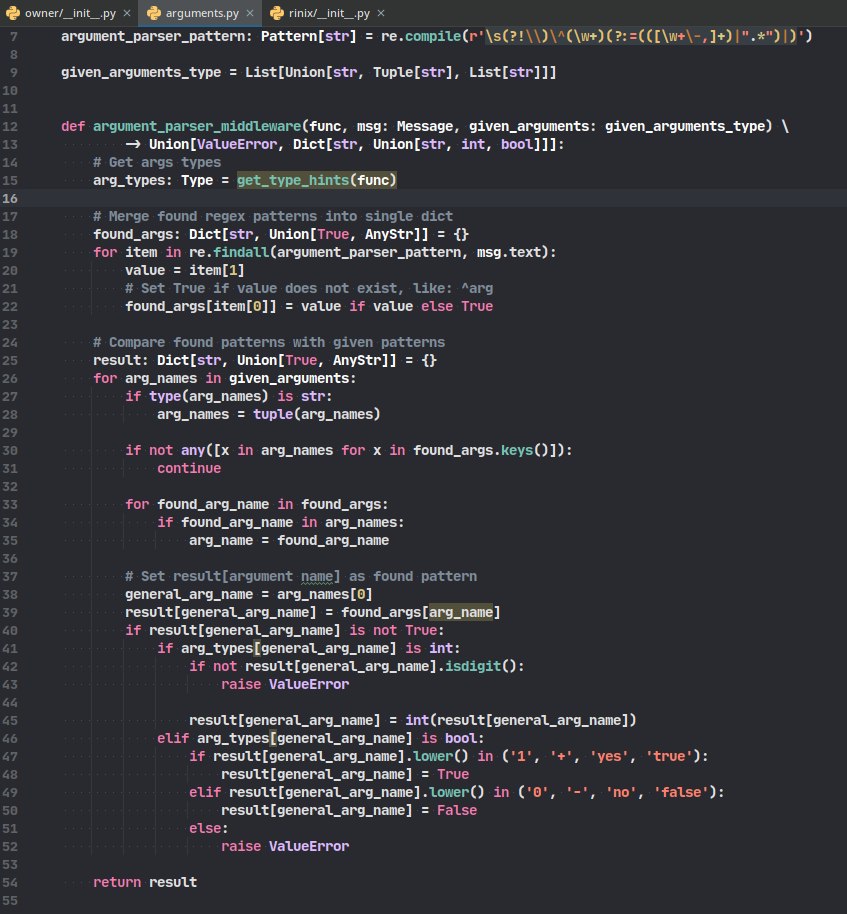Image resolution: width=847 pixels, height=914 pixels.
Task: Click 'arg_name = found_arg_name' on line 35
Action: coord(289,540)
